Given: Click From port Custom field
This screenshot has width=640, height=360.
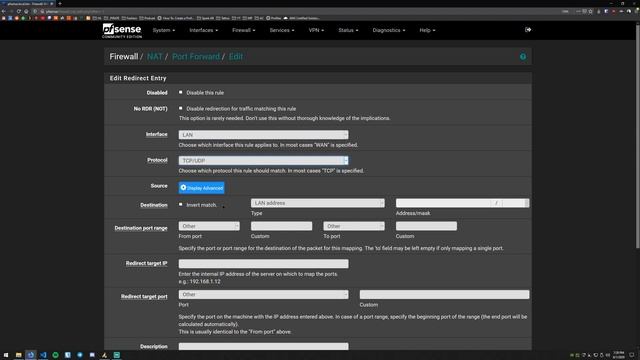Looking at the screenshot, I should coord(282,226).
